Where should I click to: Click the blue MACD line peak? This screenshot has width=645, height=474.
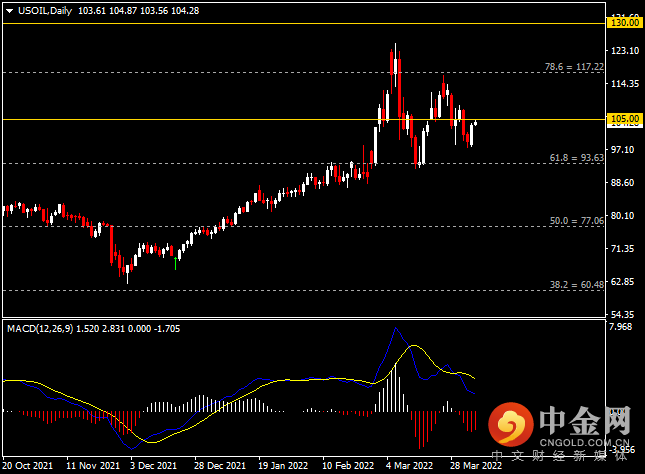pos(396,329)
